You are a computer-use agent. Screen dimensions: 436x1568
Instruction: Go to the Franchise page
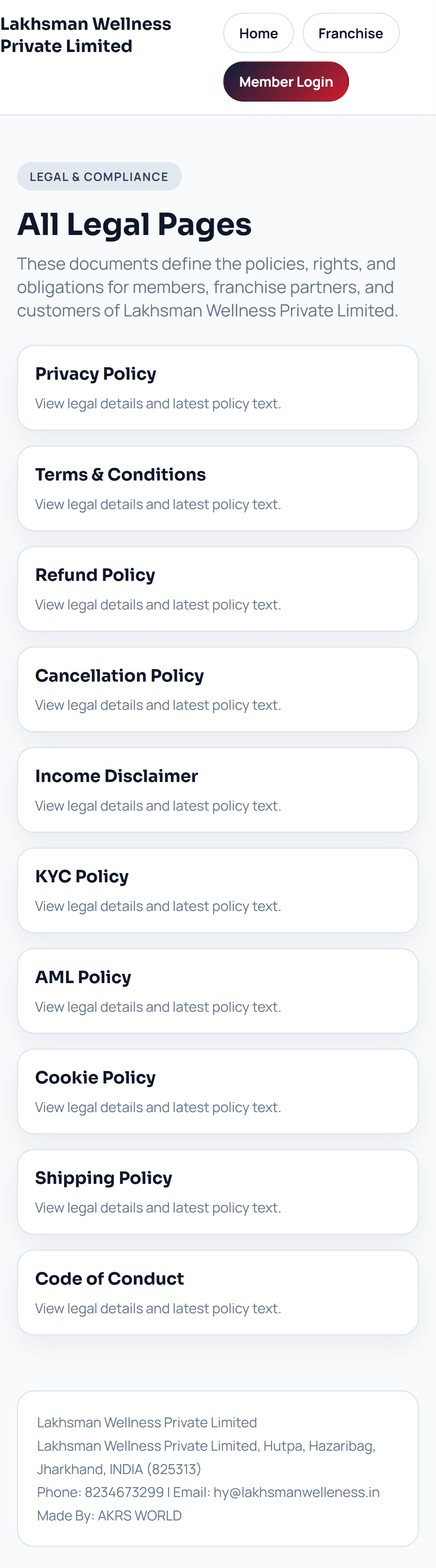click(x=350, y=33)
